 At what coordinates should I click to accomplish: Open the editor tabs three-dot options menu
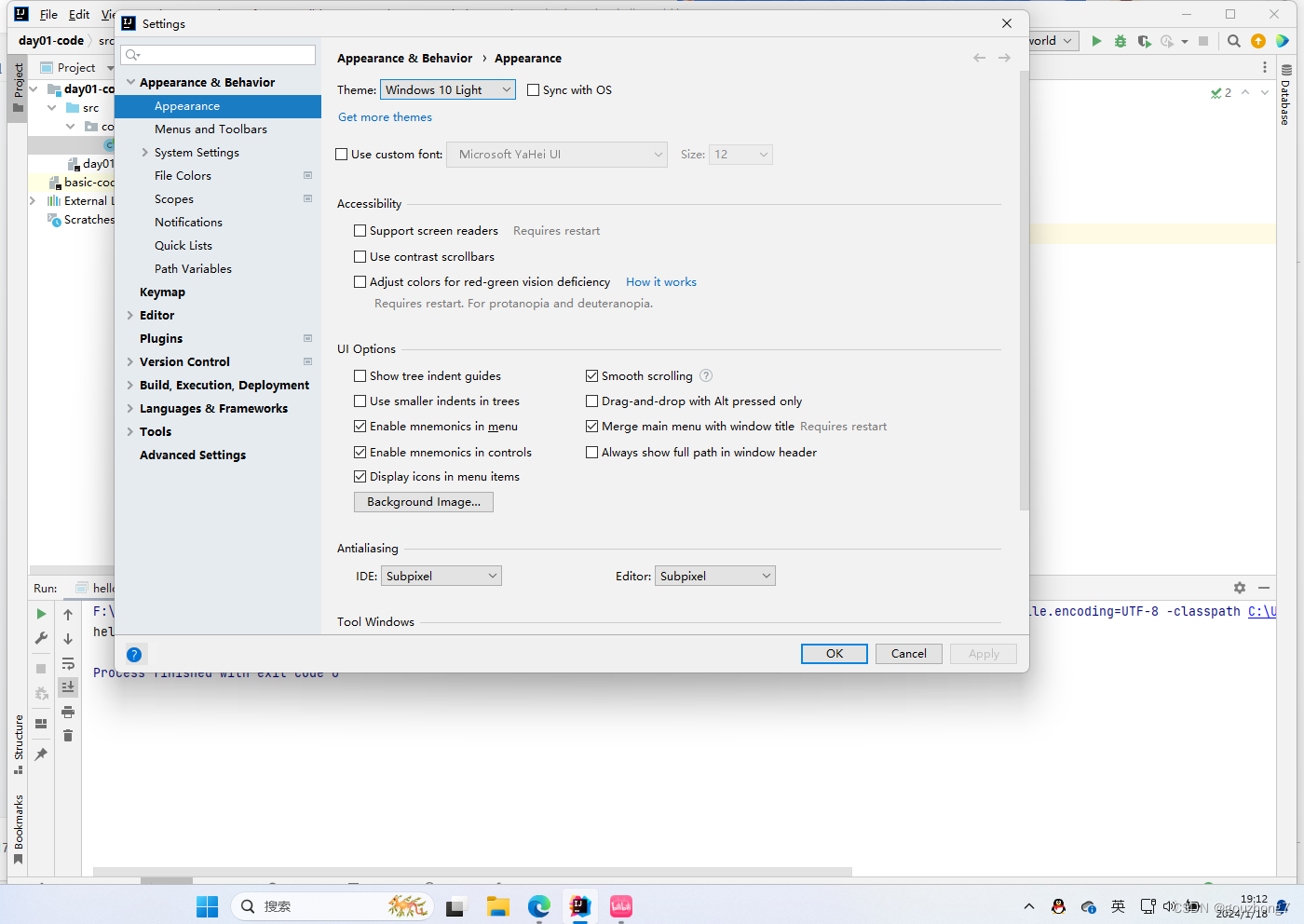[1264, 67]
